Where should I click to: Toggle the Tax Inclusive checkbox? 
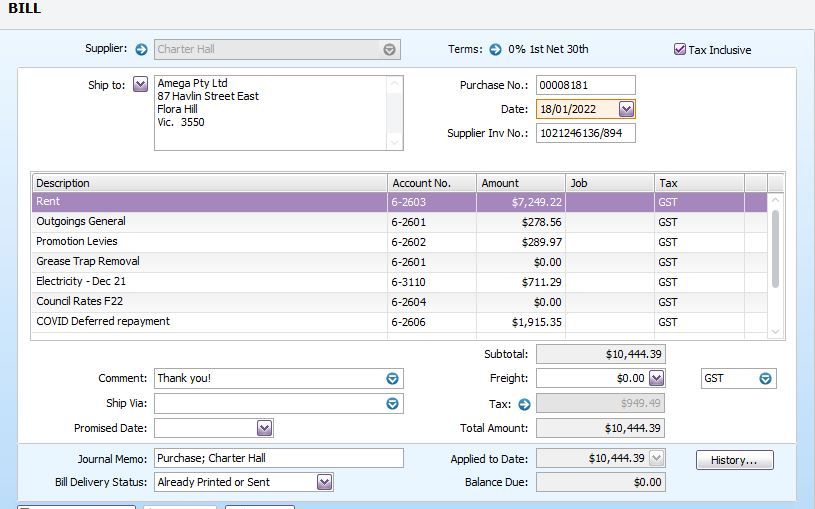point(680,49)
